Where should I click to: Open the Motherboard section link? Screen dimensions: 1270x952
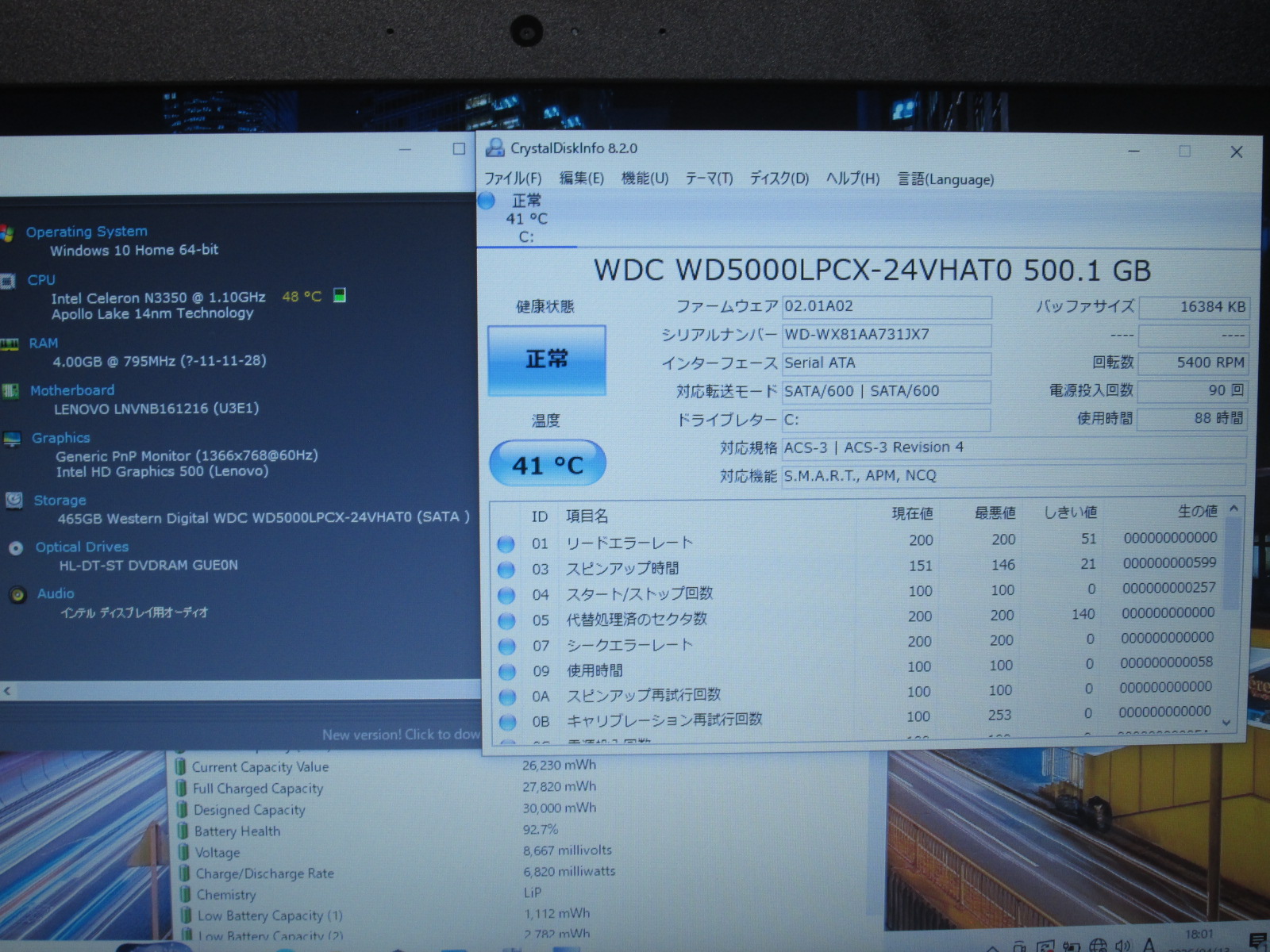coord(72,390)
